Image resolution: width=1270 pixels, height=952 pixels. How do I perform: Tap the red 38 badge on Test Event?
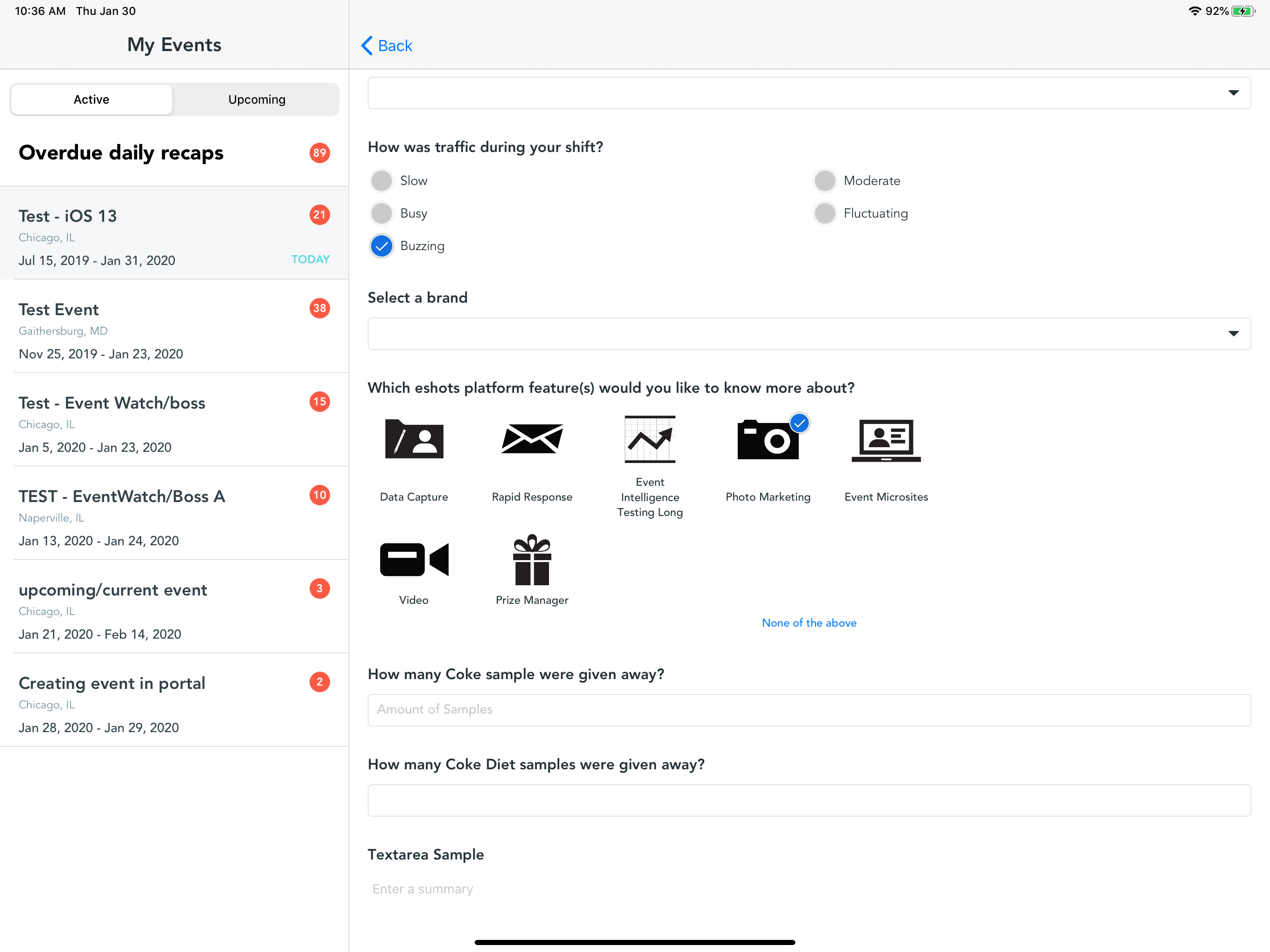click(320, 308)
